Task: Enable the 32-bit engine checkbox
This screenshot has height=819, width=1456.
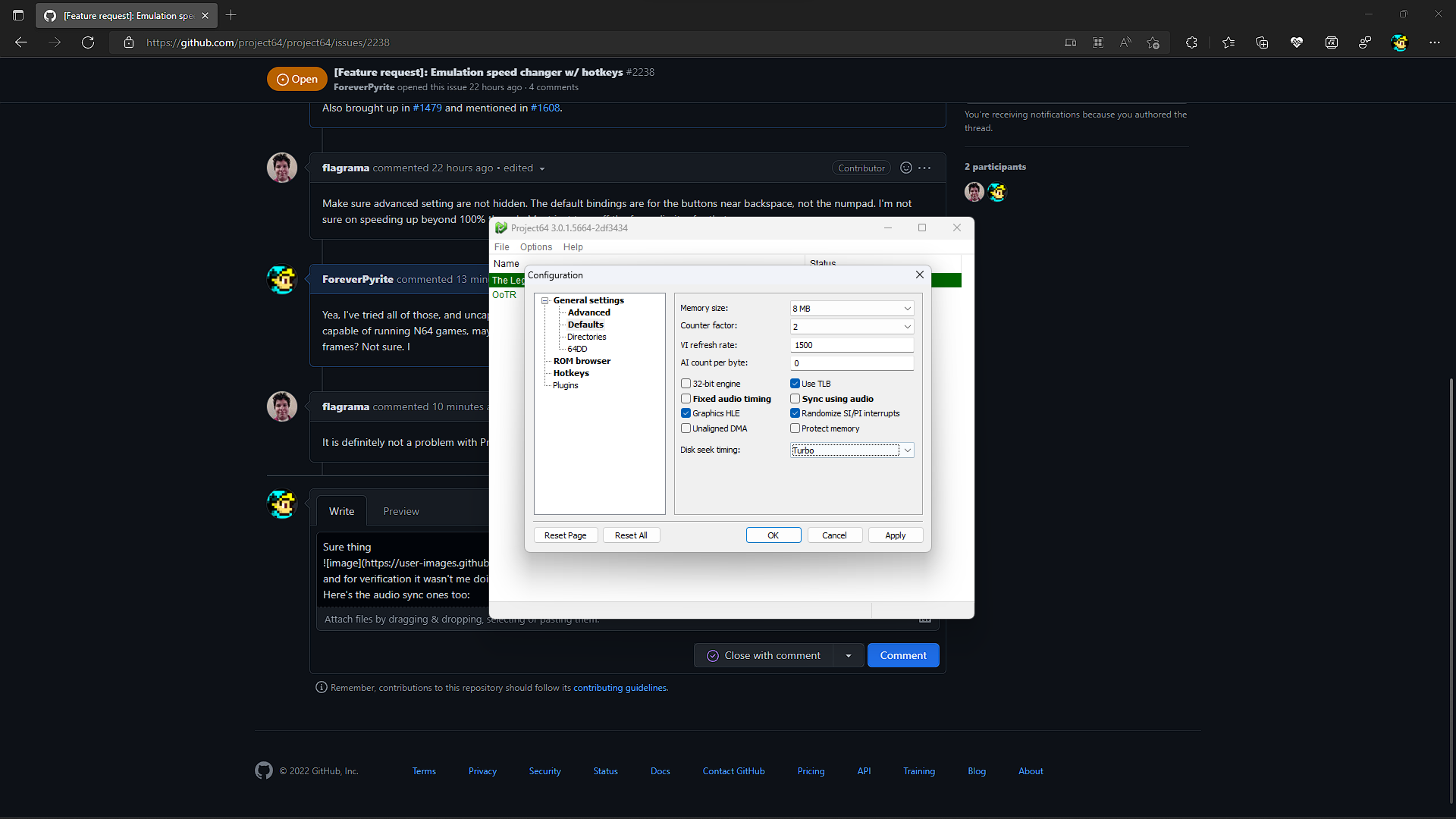Action: (686, 383)
